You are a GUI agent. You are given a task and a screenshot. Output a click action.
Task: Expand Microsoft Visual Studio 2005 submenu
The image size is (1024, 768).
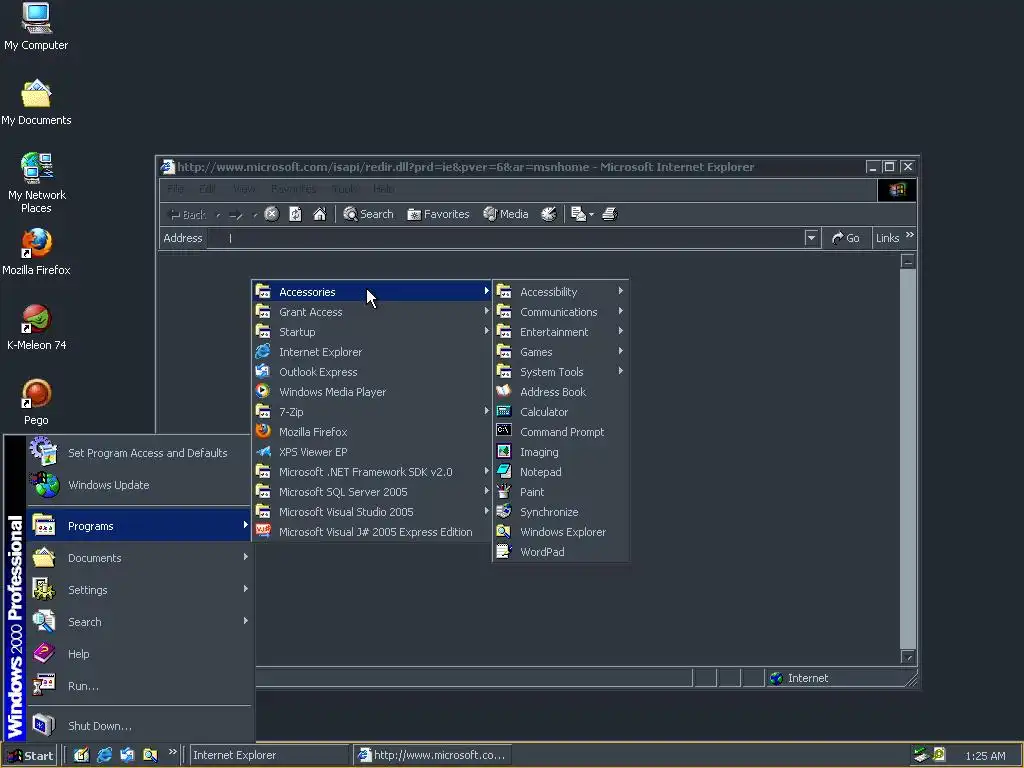(372, 512)
